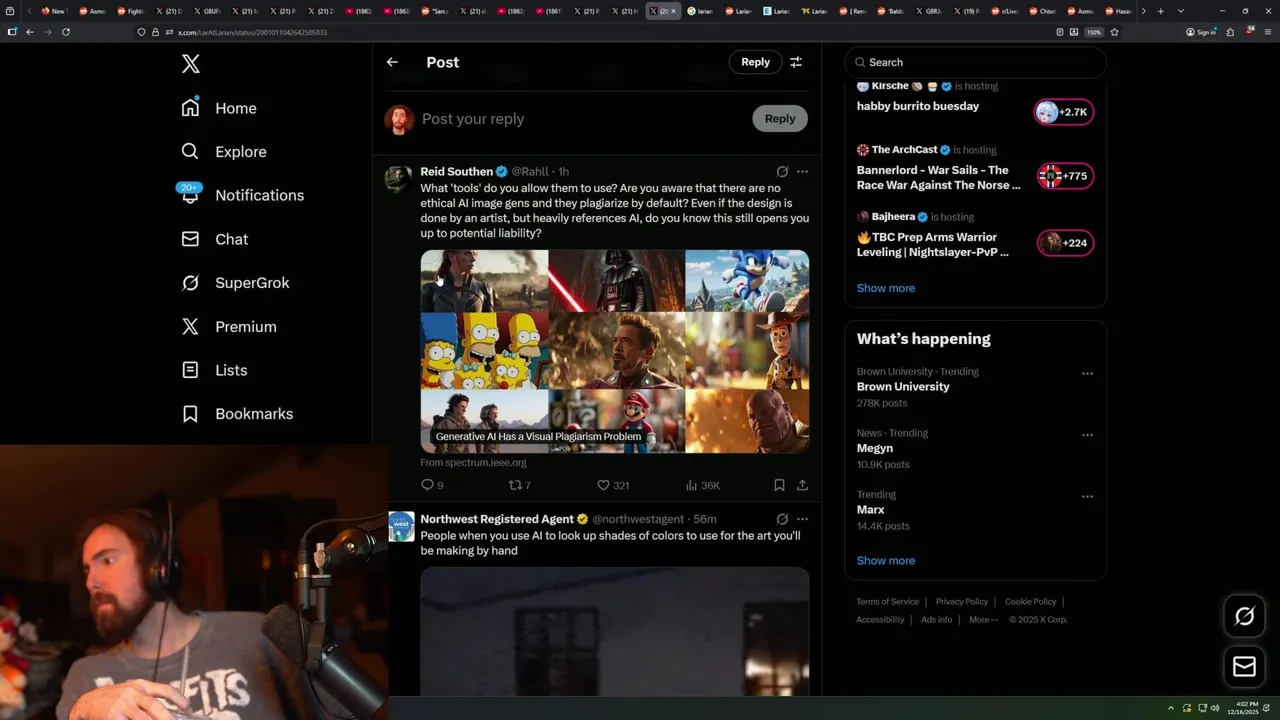
Task: Go back using the Post header arrow
Action: point(392,62)
